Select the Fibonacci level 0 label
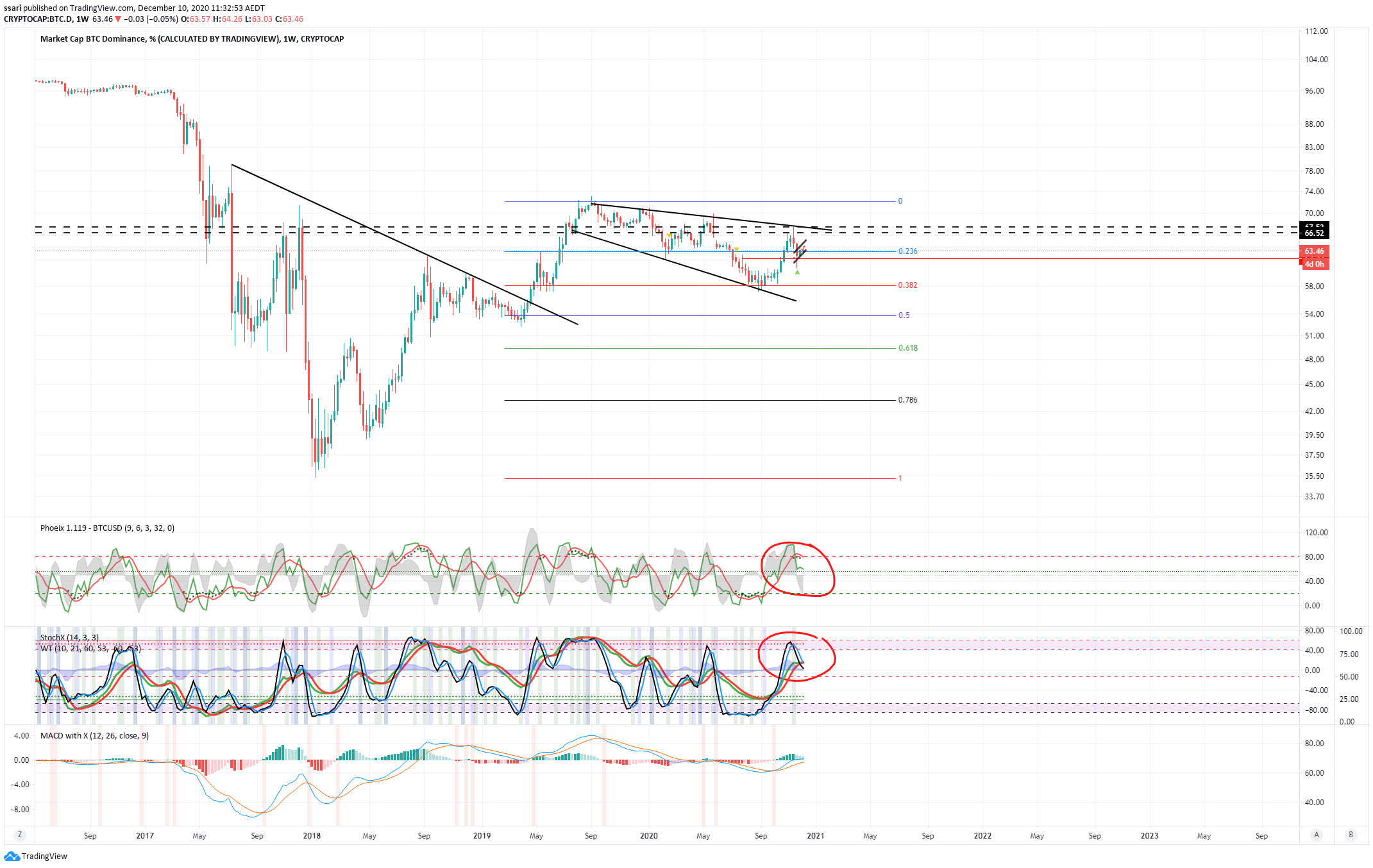1373x868 pixels. click(x=900, y=201)
